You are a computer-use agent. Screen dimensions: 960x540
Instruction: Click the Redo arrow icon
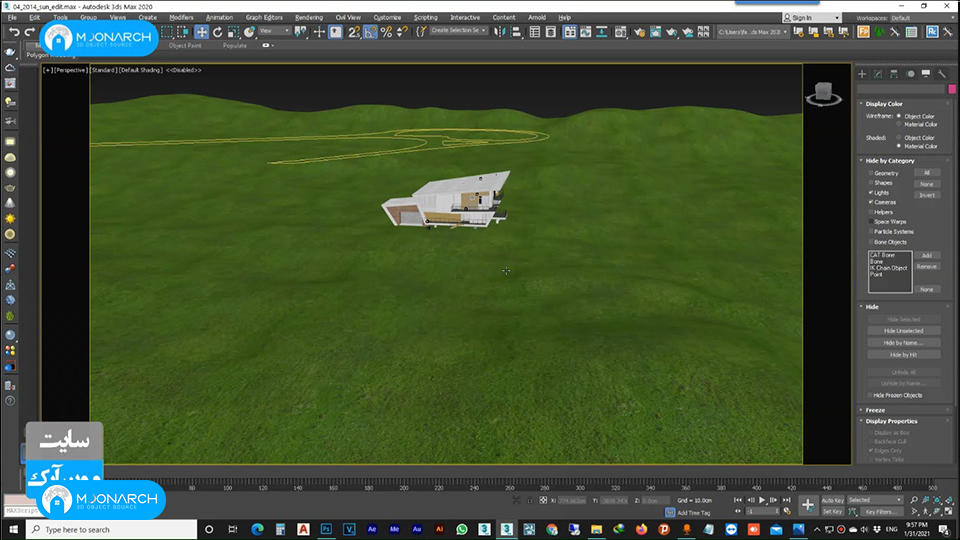[29, 32]
